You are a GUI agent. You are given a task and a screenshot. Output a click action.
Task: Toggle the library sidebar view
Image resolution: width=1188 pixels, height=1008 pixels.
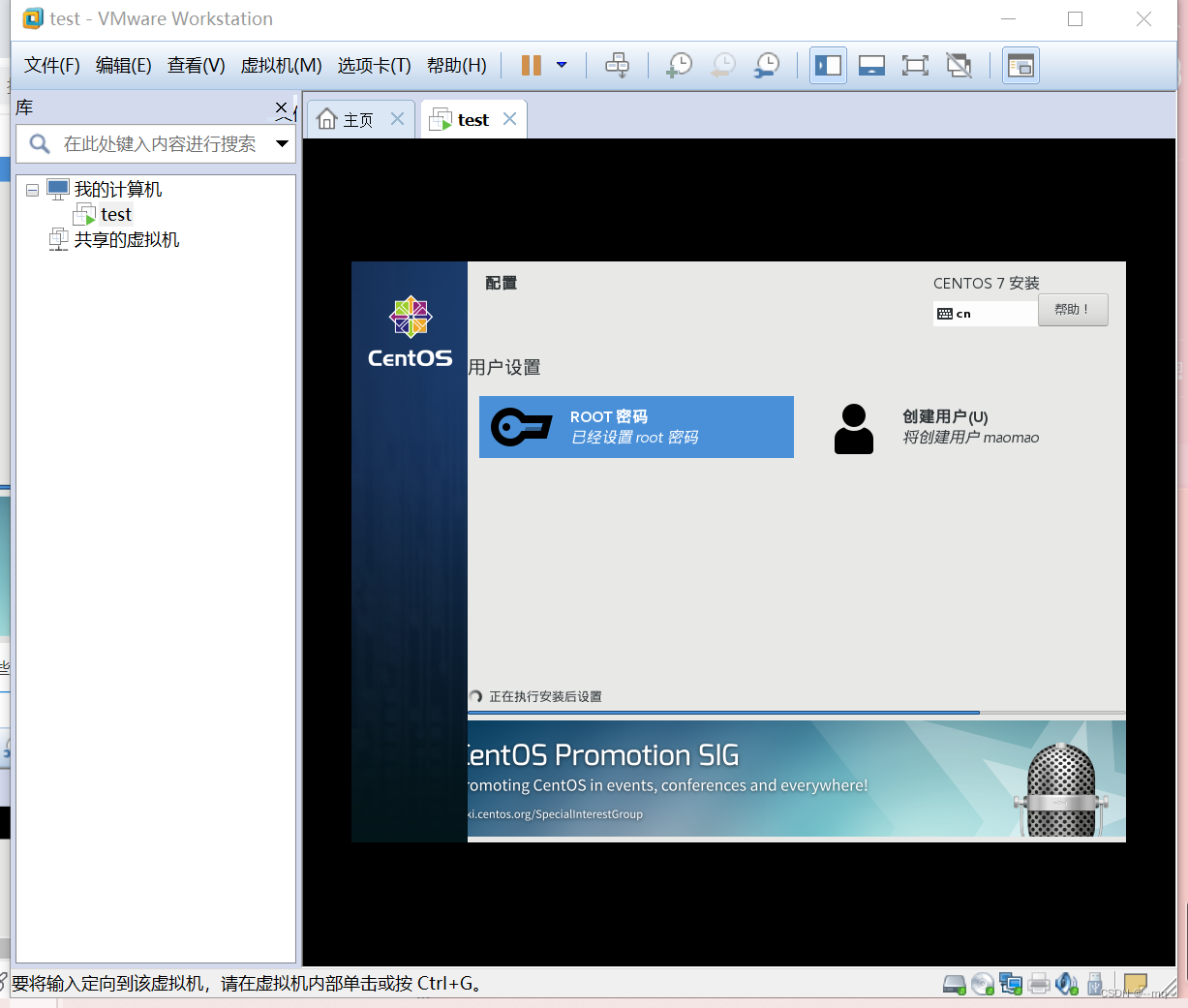click(x=828, y=65)
